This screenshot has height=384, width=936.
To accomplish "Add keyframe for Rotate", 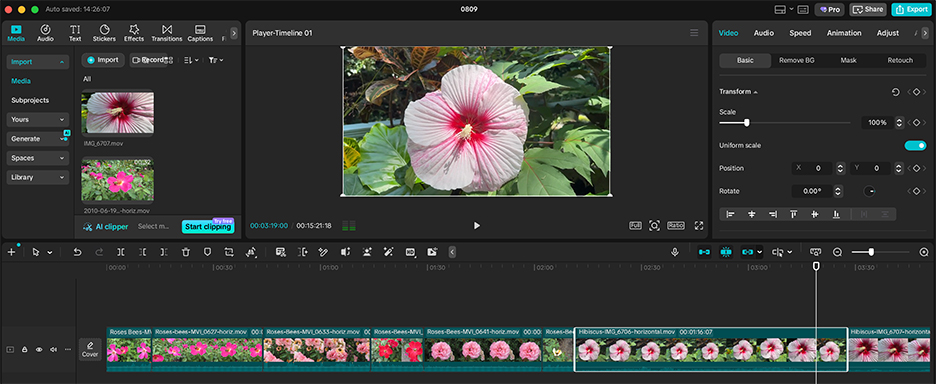I will pos(916,191).
